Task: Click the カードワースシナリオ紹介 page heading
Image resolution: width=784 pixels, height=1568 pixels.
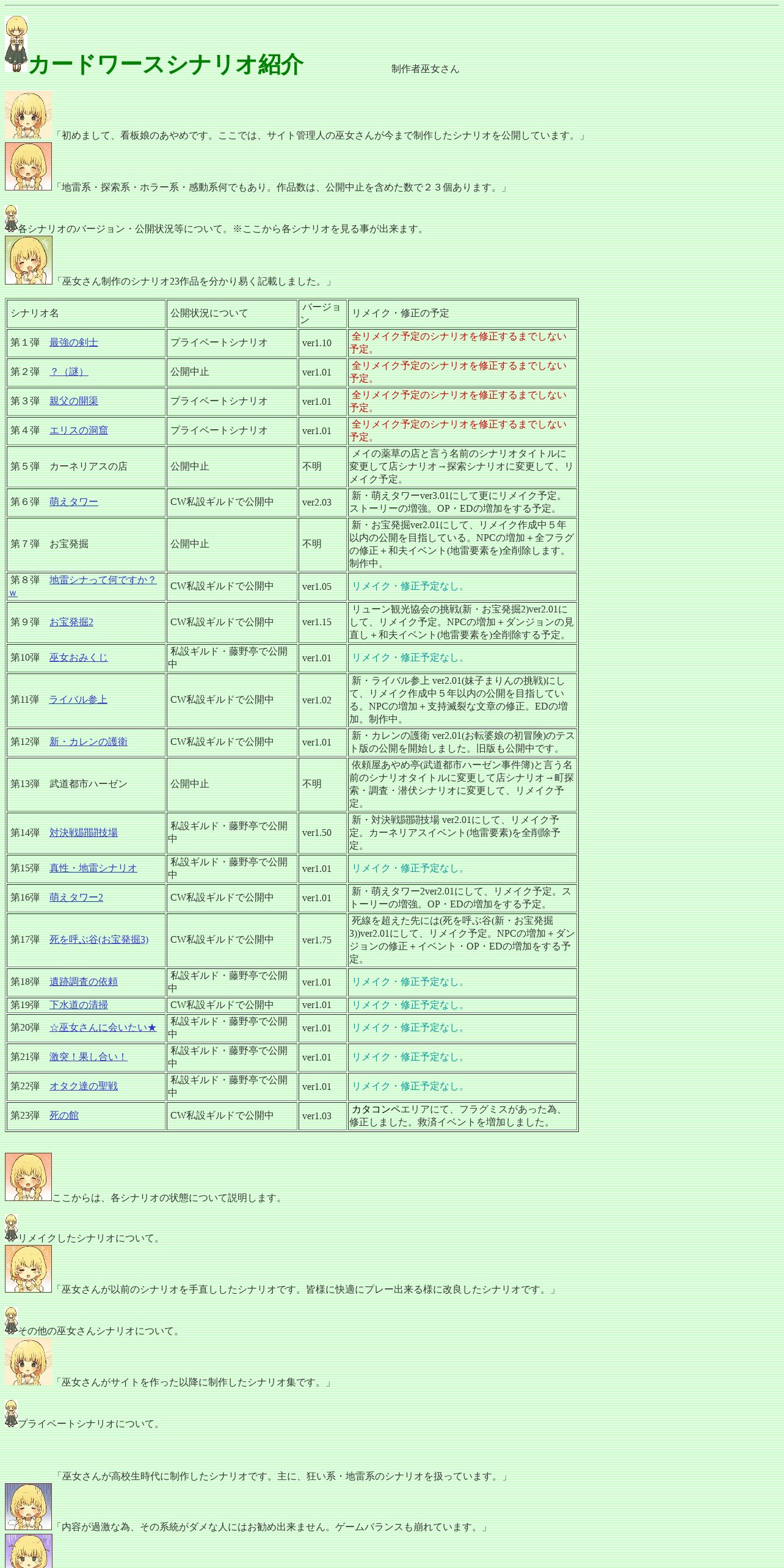Action: [x=165, y=65]
